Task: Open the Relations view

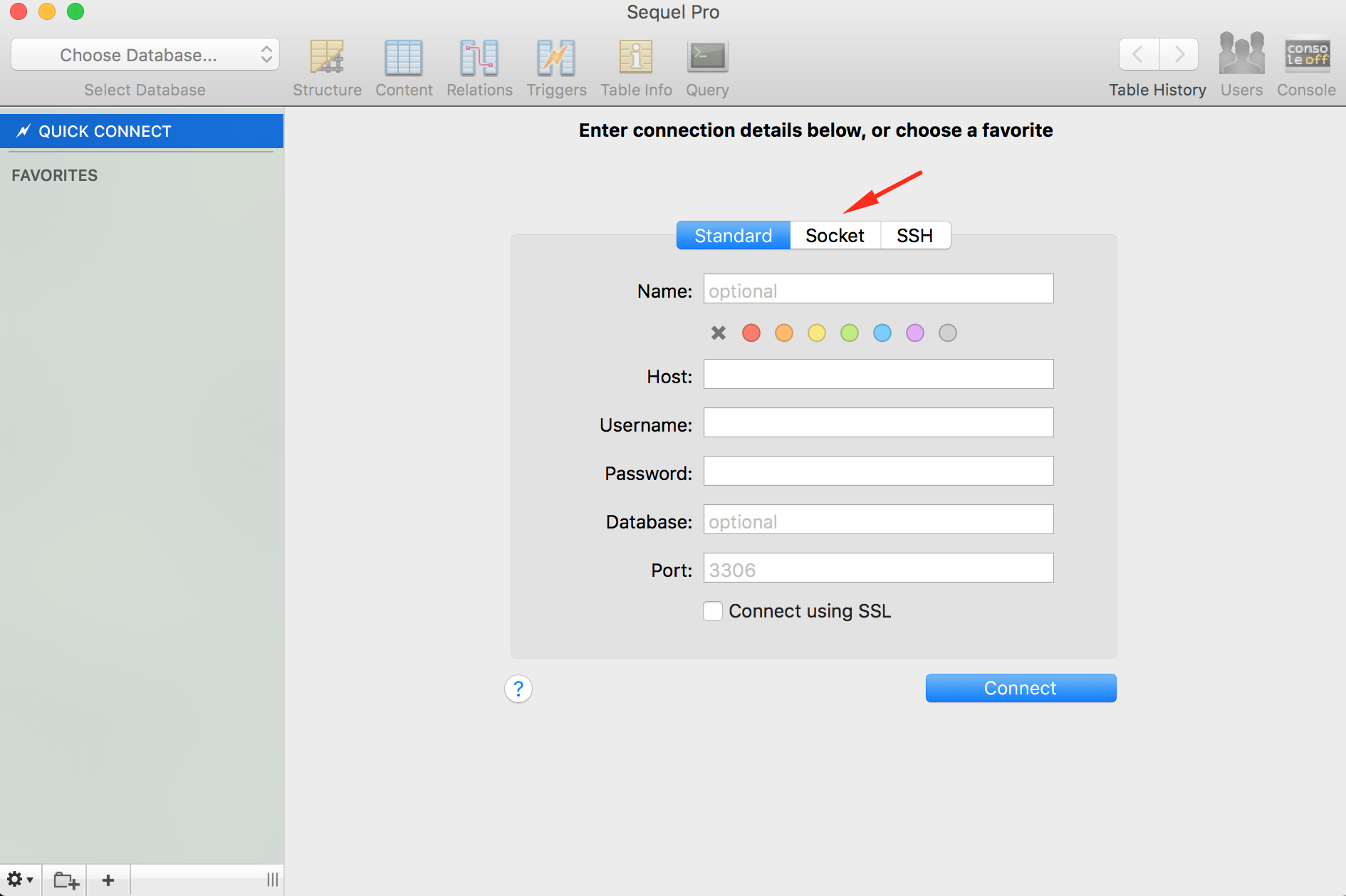Action: click(479, 68)
